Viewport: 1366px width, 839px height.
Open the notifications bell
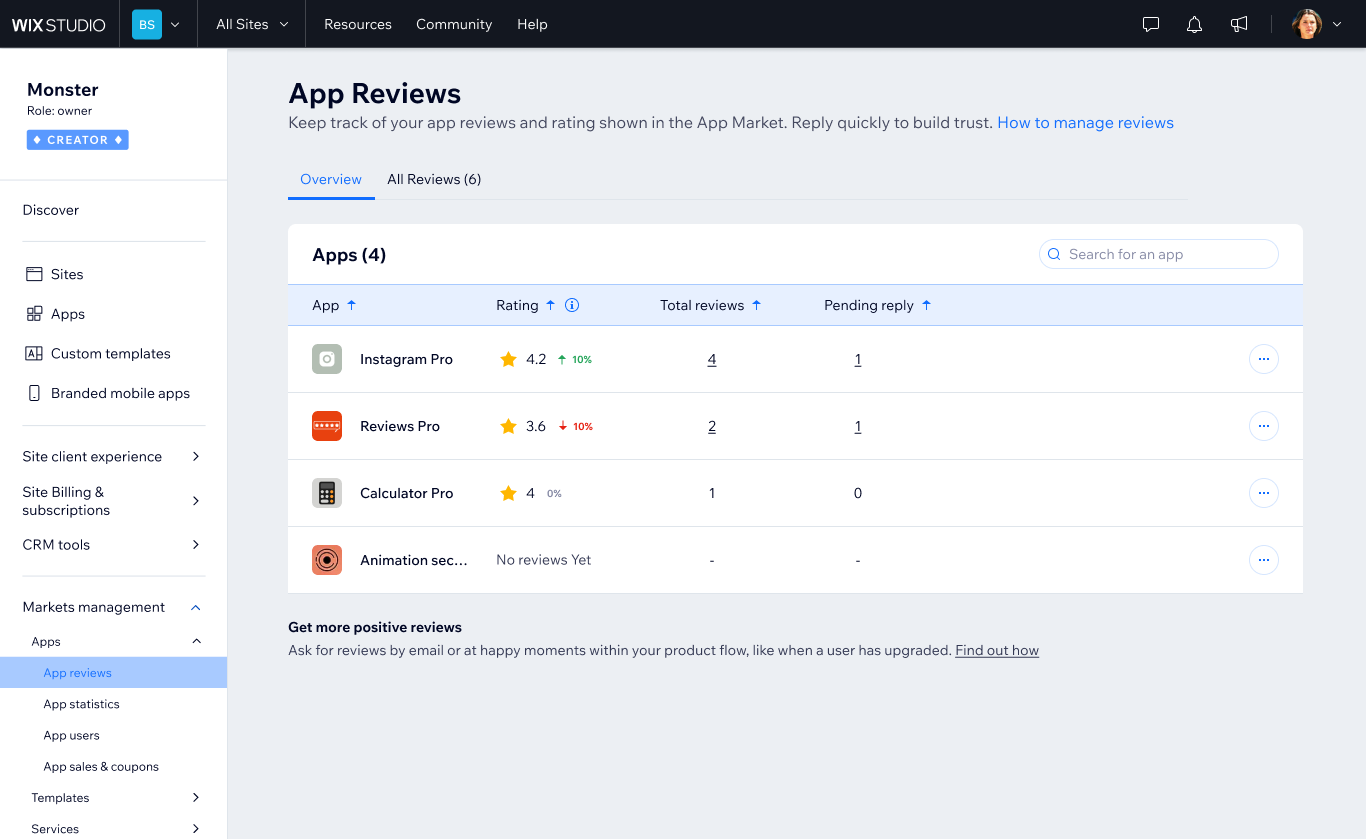(1194, 25)
